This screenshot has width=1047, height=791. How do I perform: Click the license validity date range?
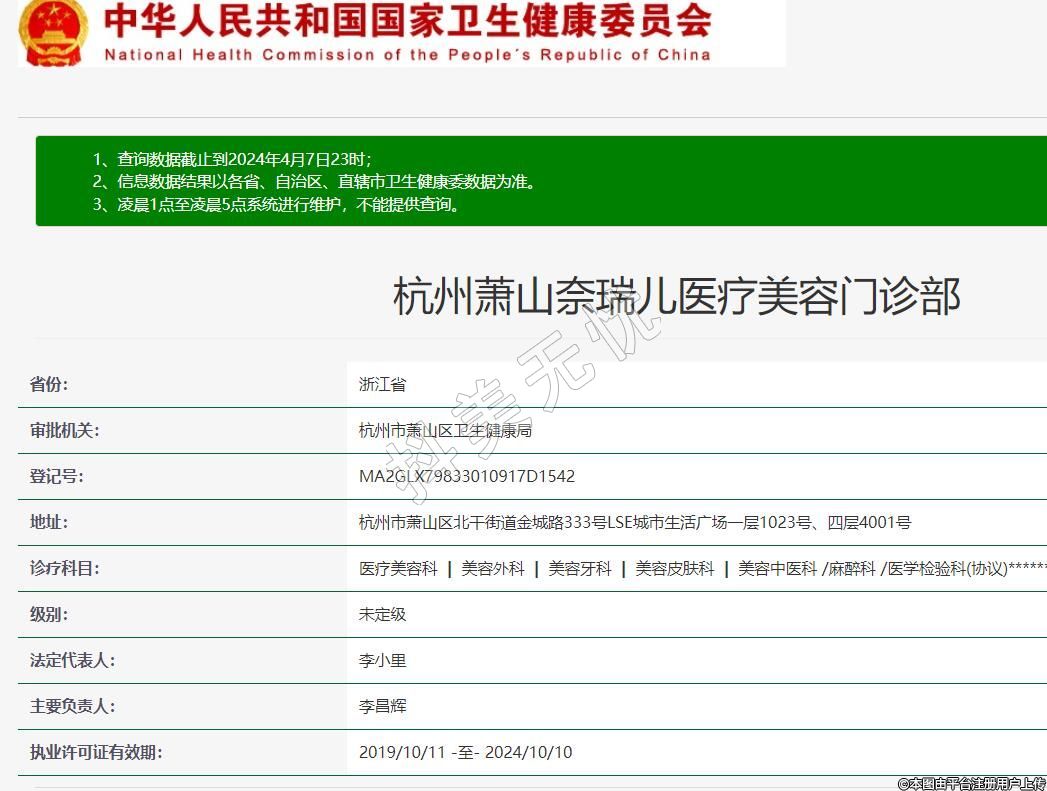tap(465, 753)
